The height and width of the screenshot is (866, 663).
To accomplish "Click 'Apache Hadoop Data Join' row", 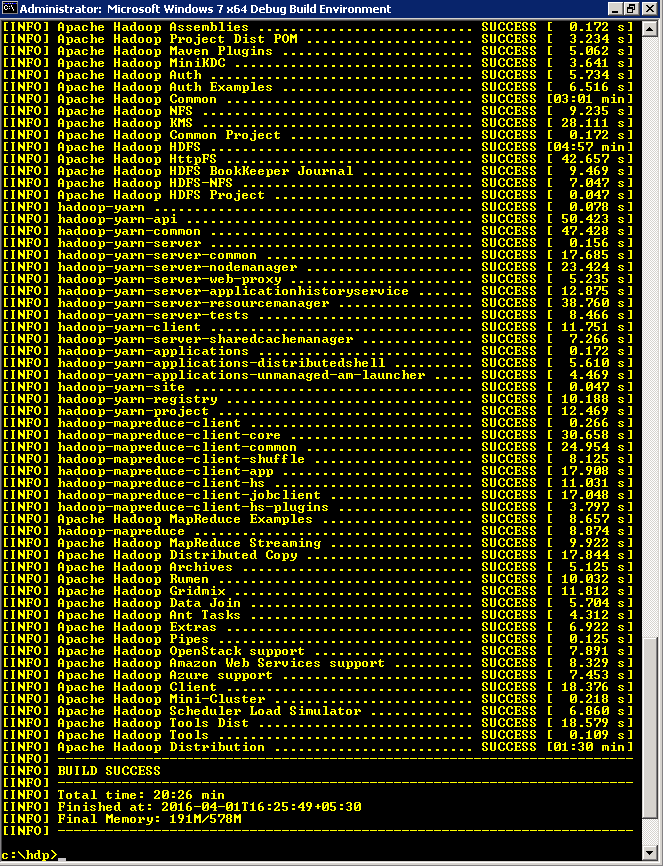I will point(318,604).
